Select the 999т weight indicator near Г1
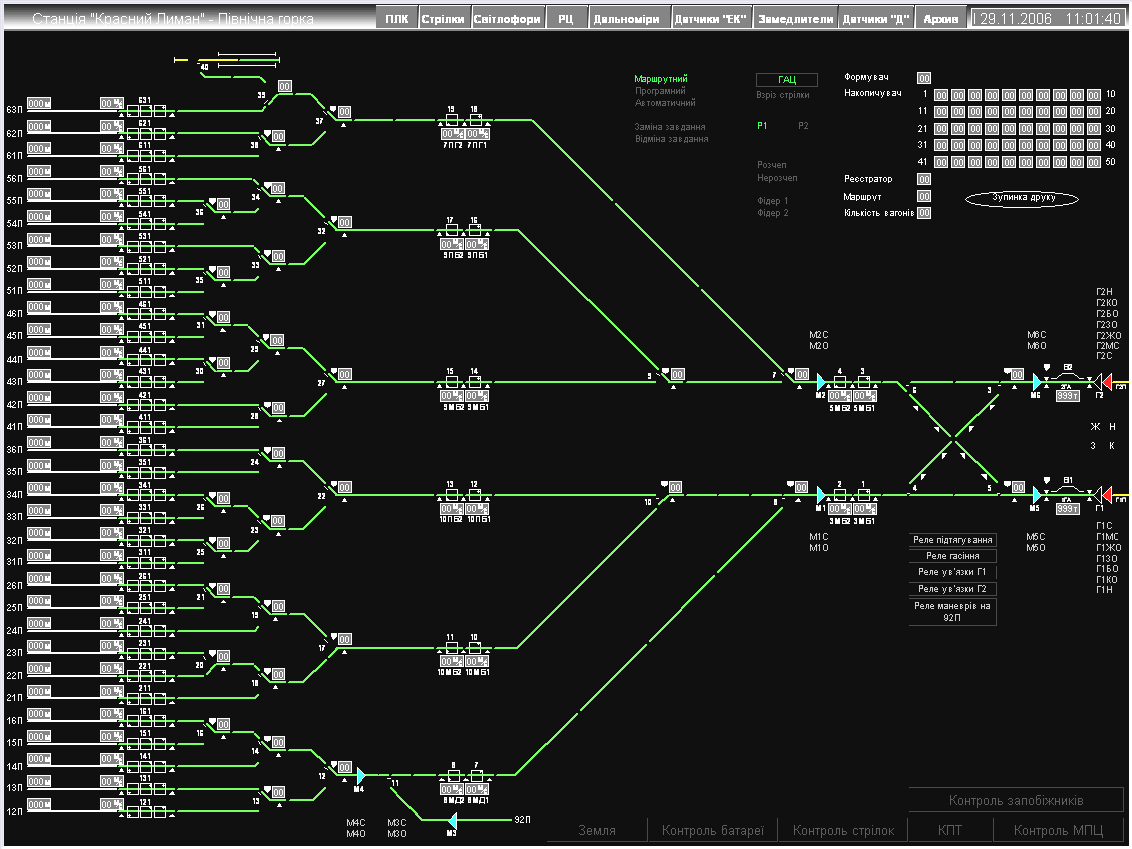The width and height of the screenshot is (1132, 849). pos(1067,509)
